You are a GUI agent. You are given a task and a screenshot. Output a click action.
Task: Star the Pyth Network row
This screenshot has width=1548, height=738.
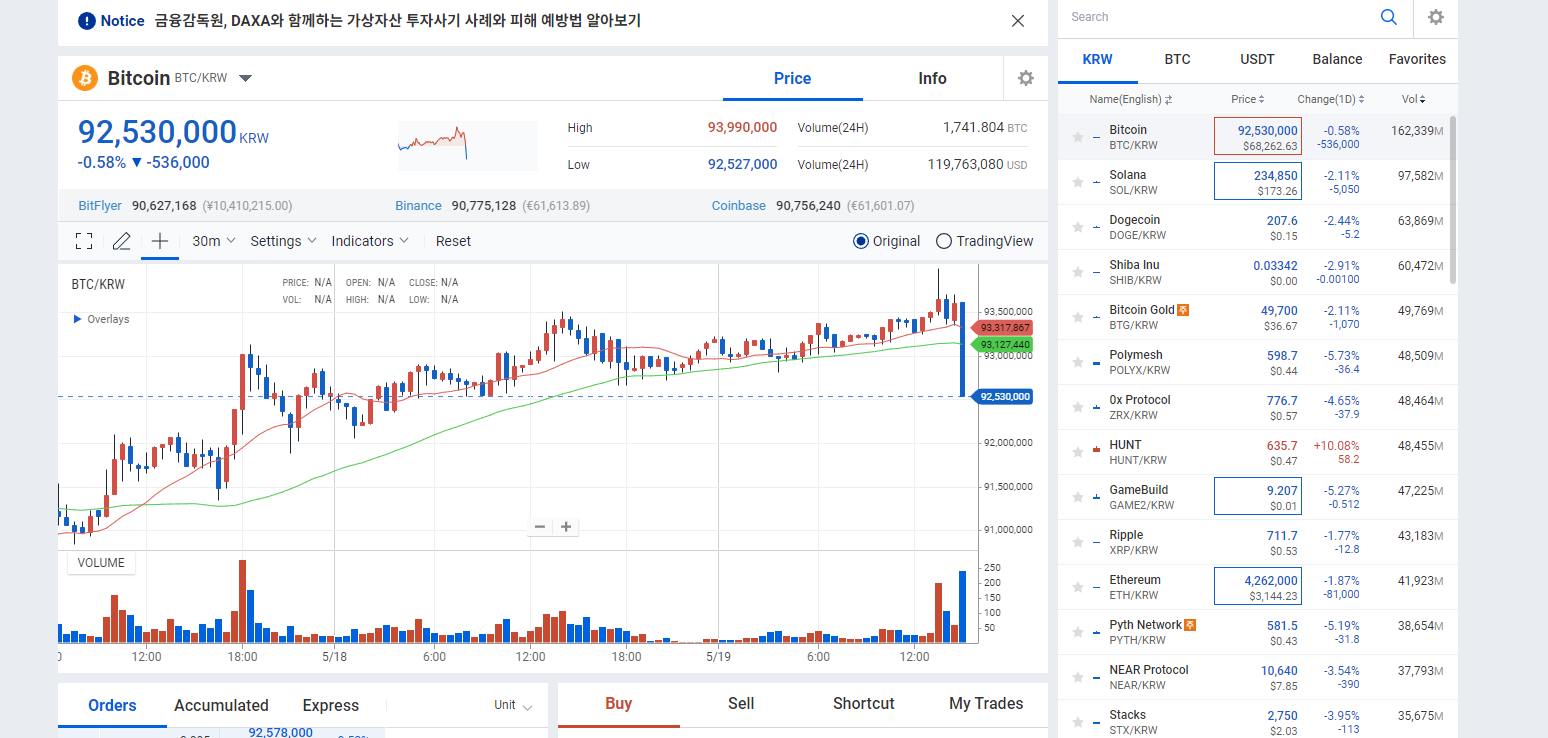click(1078, 632)
